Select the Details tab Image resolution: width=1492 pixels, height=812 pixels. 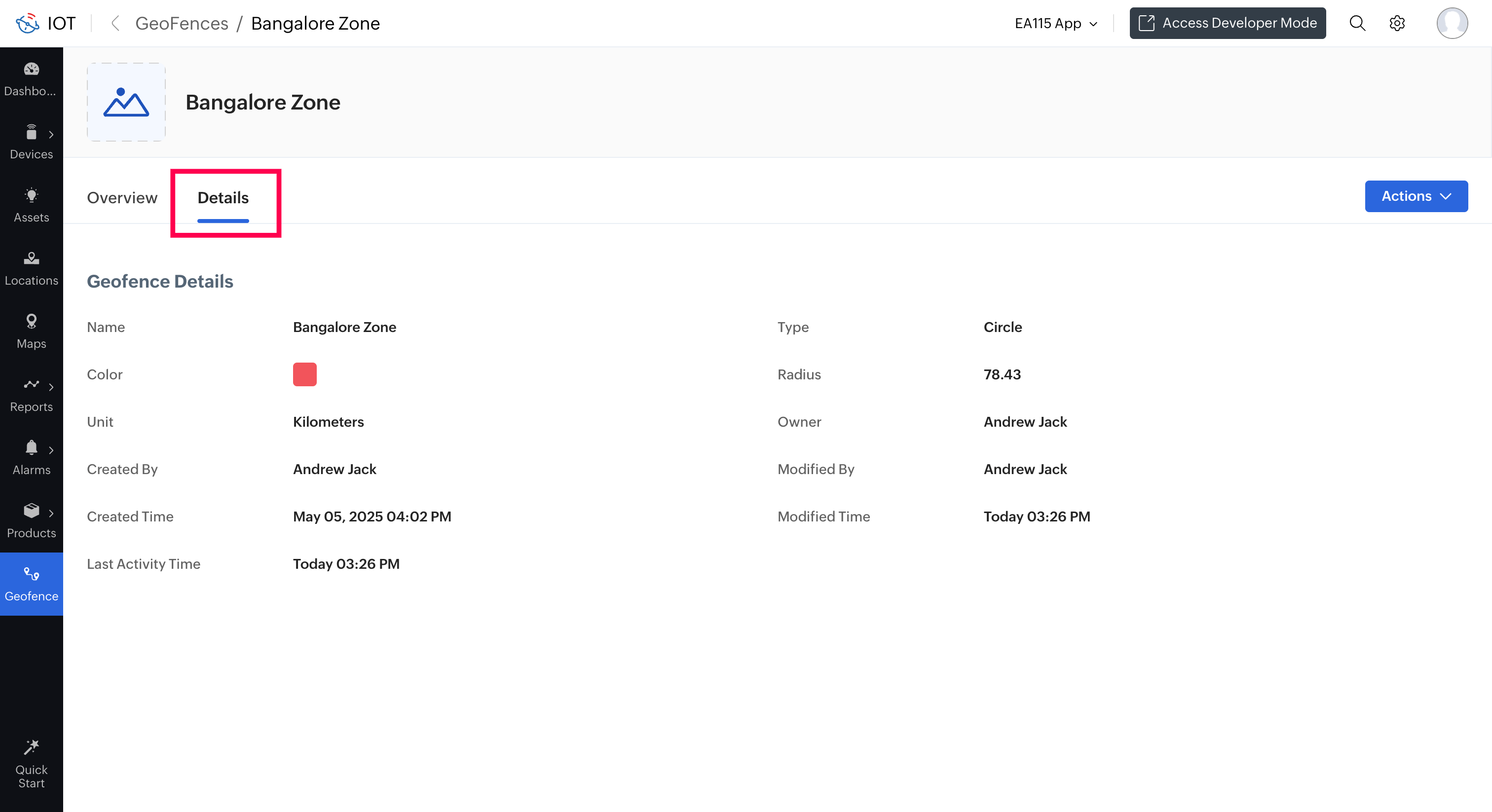coord(223,197)
